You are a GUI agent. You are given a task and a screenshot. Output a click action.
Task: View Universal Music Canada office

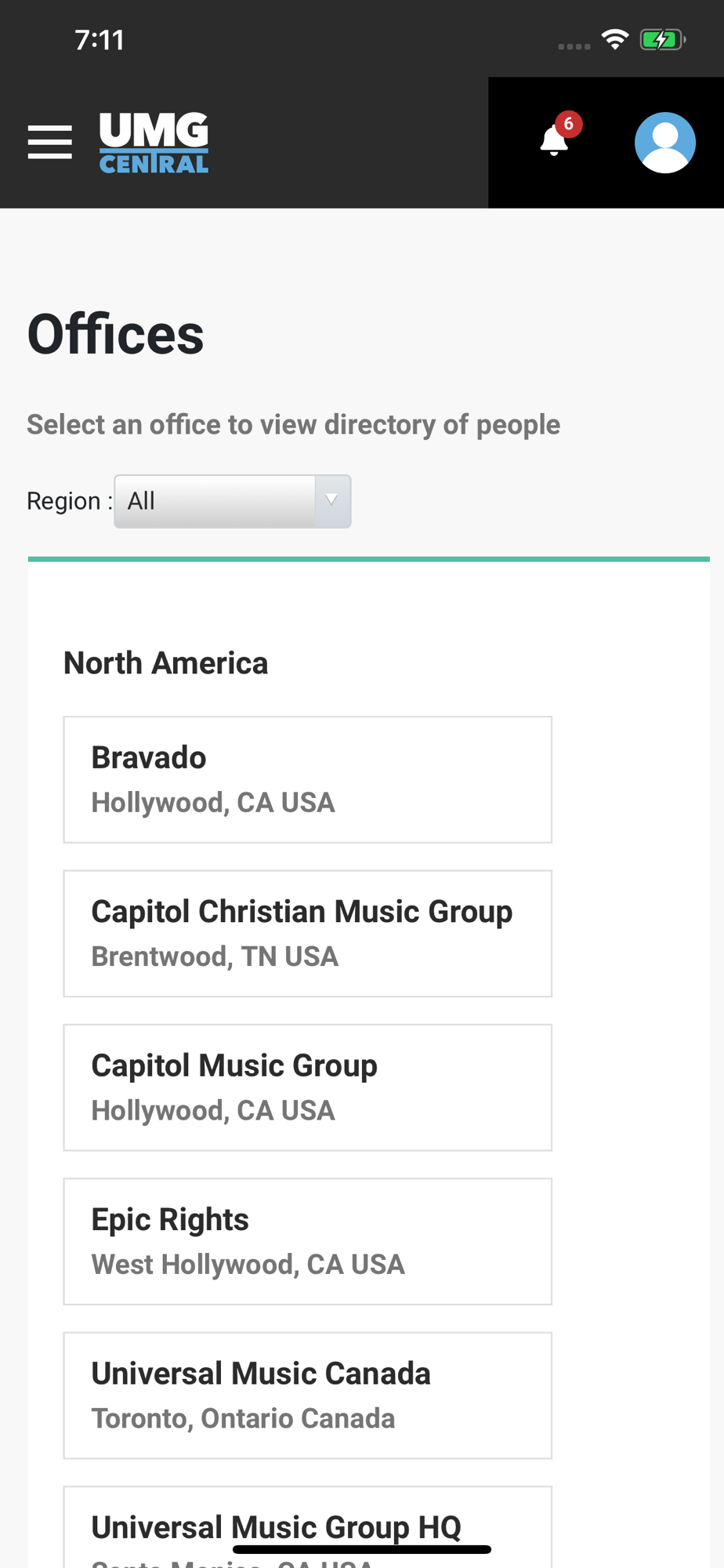point(307,1396)
